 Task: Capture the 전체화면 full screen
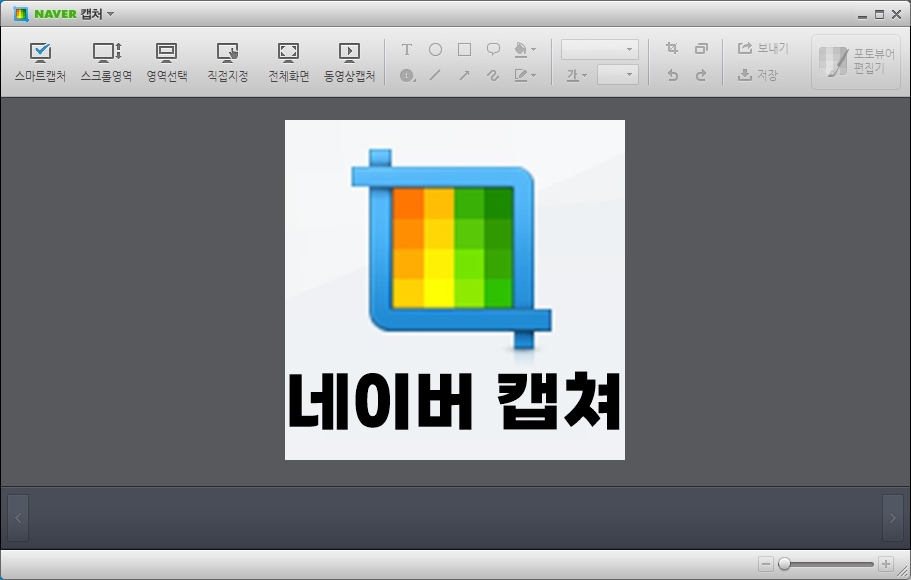(x=289, y=62)
